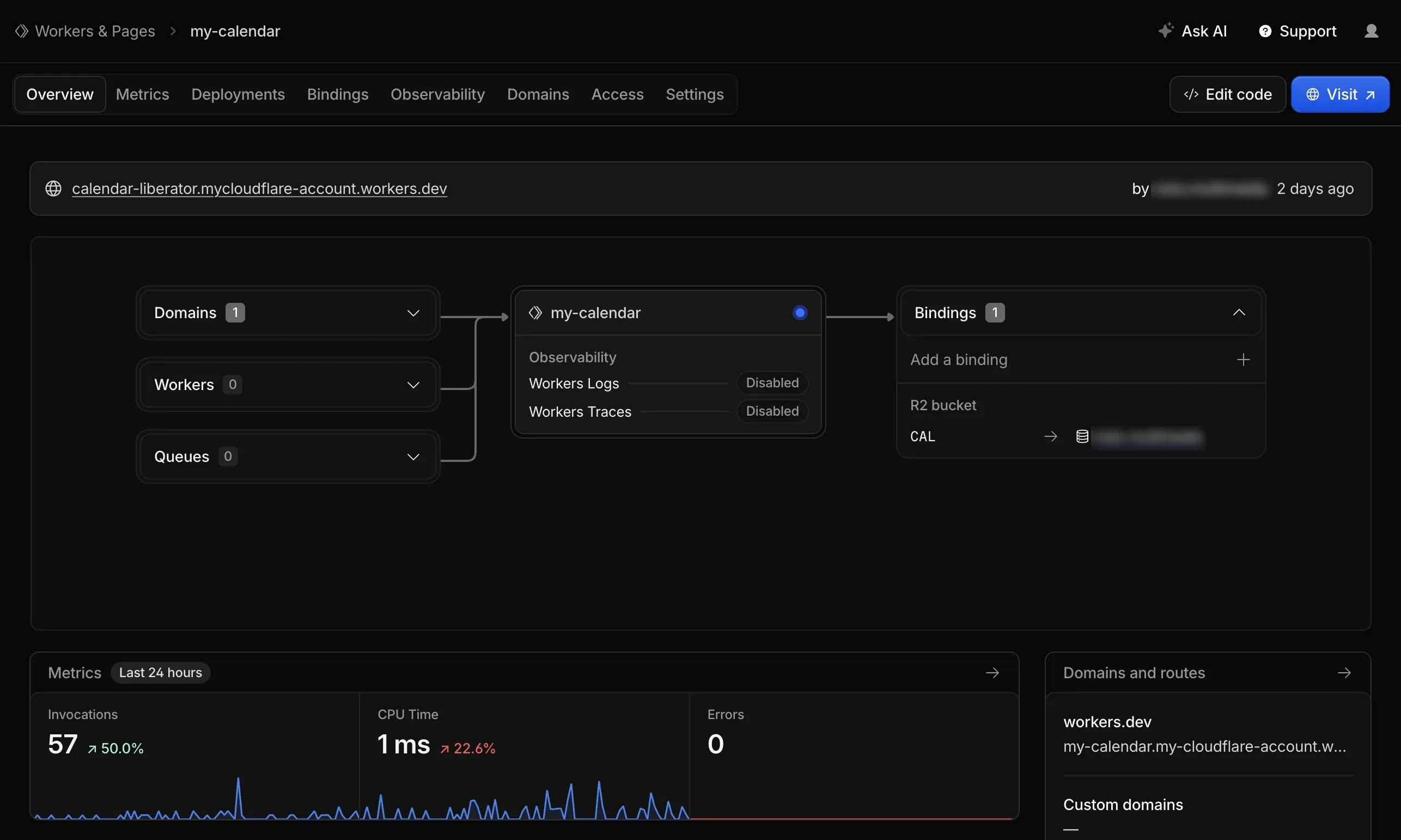Screen dimensions: 1401x840
Task: Click the arrow icon next to CAL
Action: coord(1050,436)
